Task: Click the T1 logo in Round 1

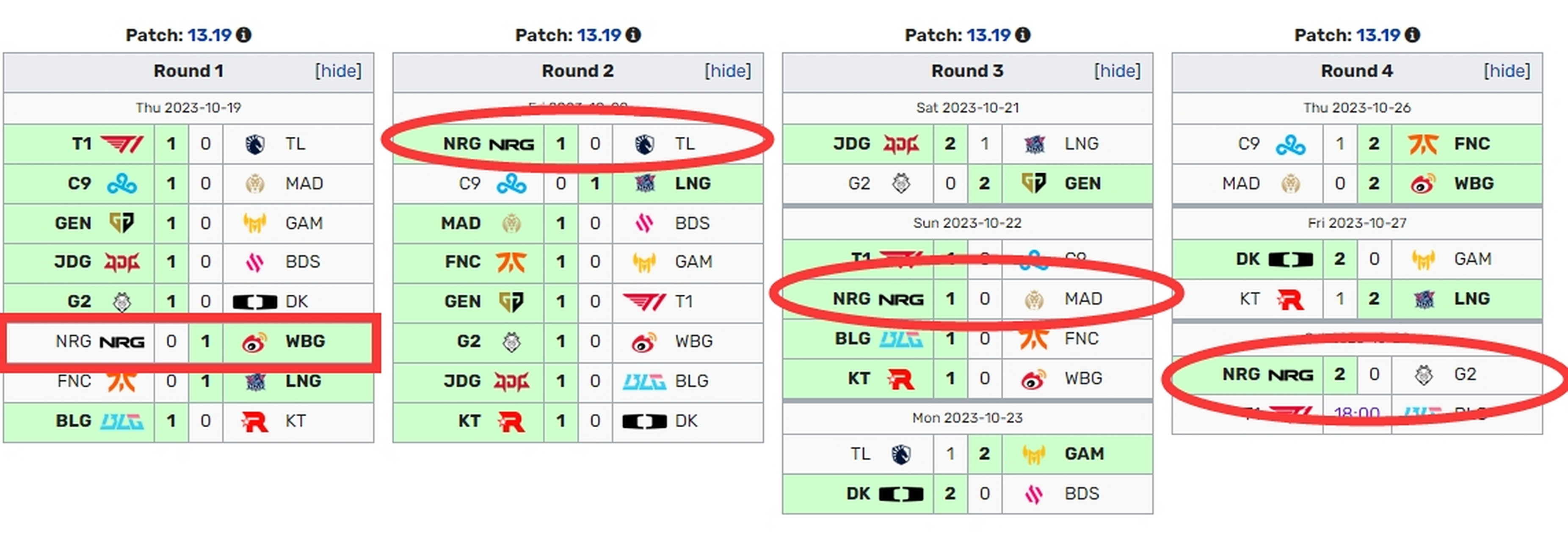Action: click(122, 144)
